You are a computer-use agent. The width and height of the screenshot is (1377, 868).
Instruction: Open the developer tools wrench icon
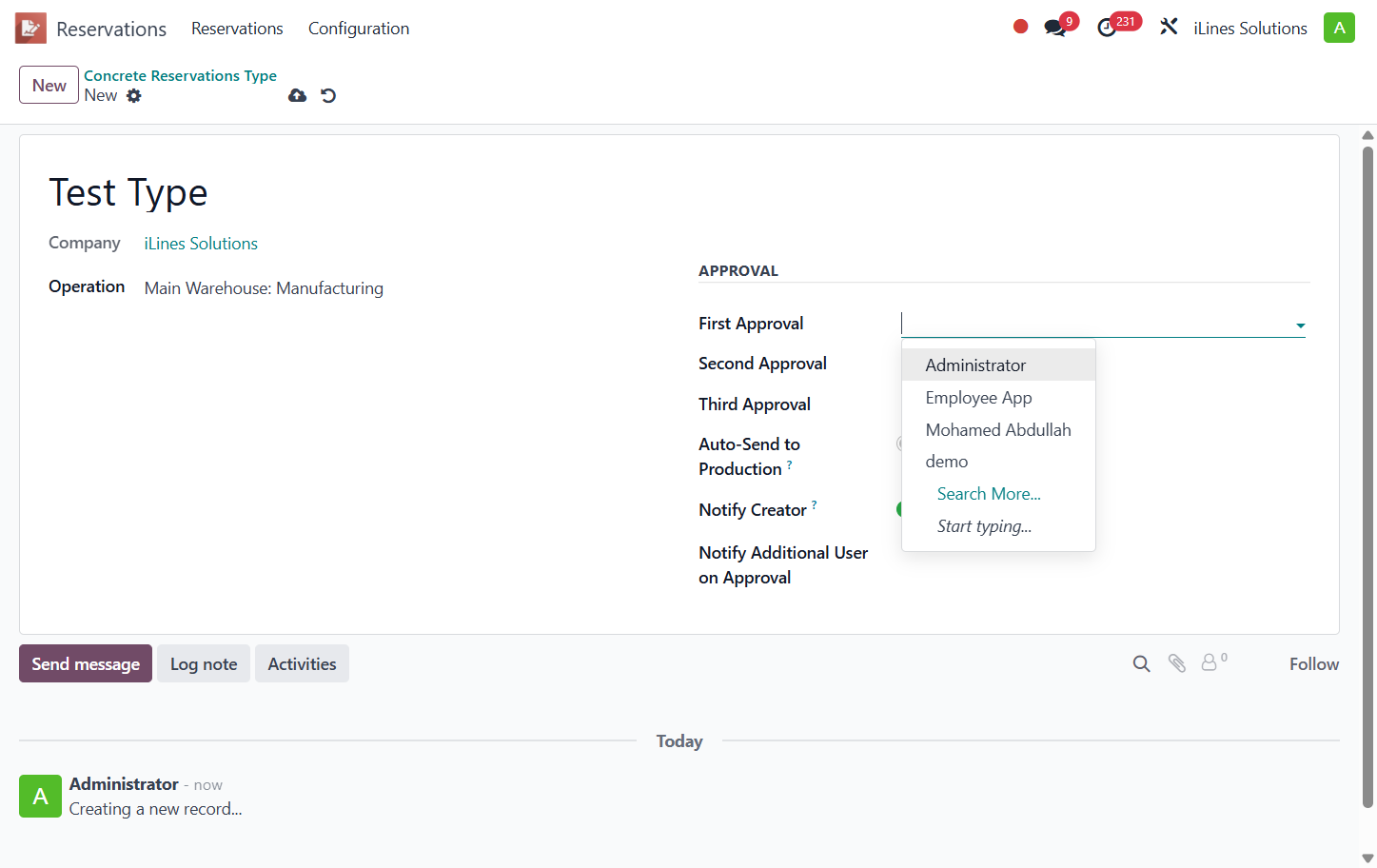click(1169, 28)
